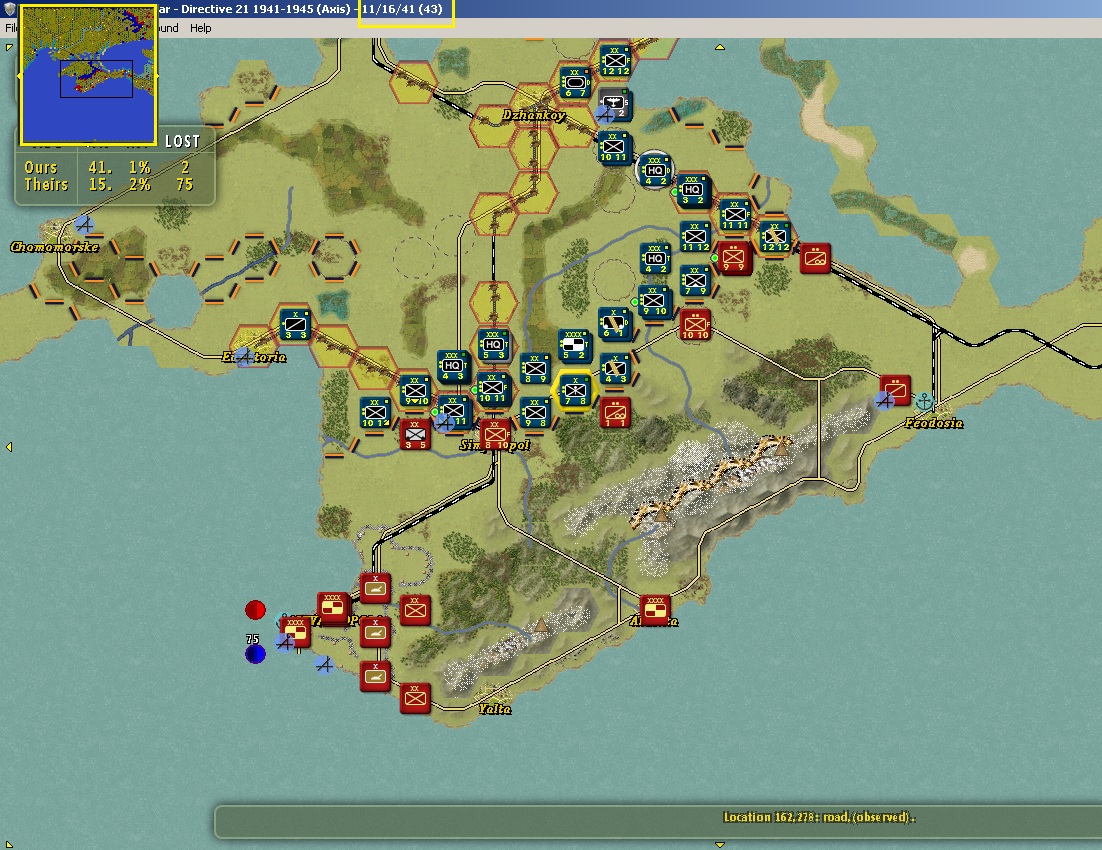Select the blue striped brigade rated 4-3

tap(614, 368)
